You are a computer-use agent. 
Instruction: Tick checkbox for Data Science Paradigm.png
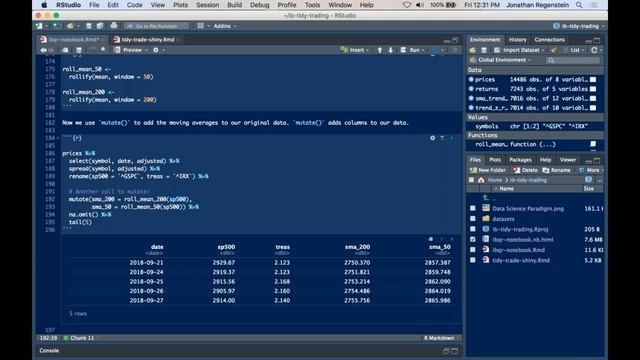(473, 208)
